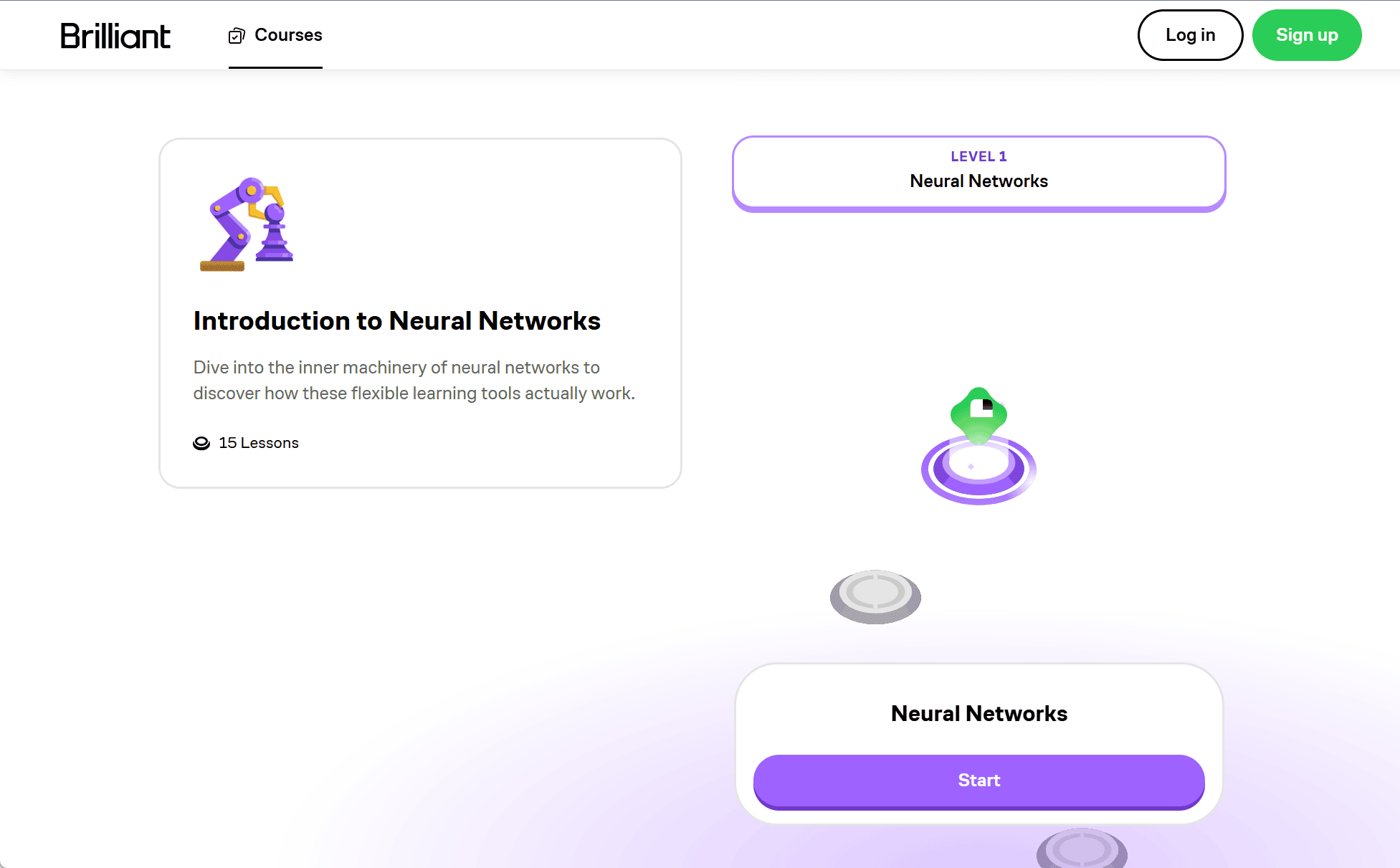Viewport: 1400px width, 868px height.
Task: Select the gray locked lesson node
Action: (x=875, y=596)
